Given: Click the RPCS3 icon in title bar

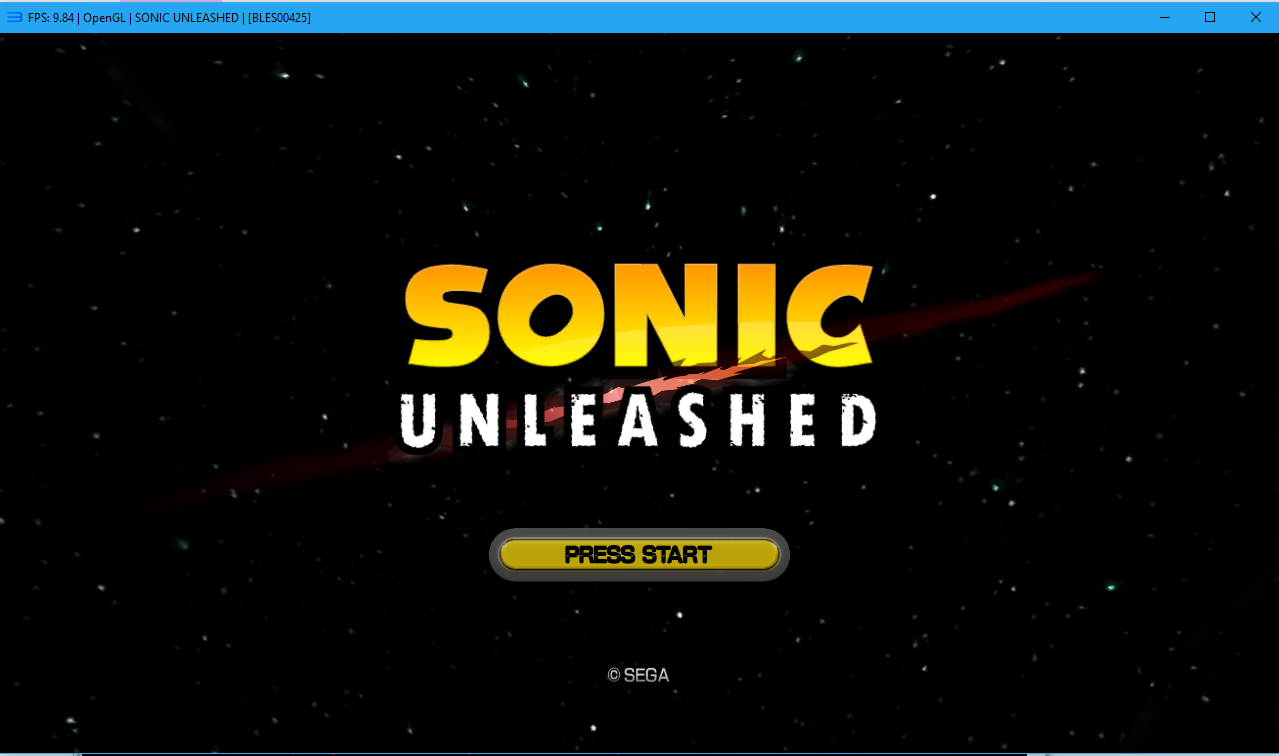Looking at the screenshot, I should coord(15,17).
